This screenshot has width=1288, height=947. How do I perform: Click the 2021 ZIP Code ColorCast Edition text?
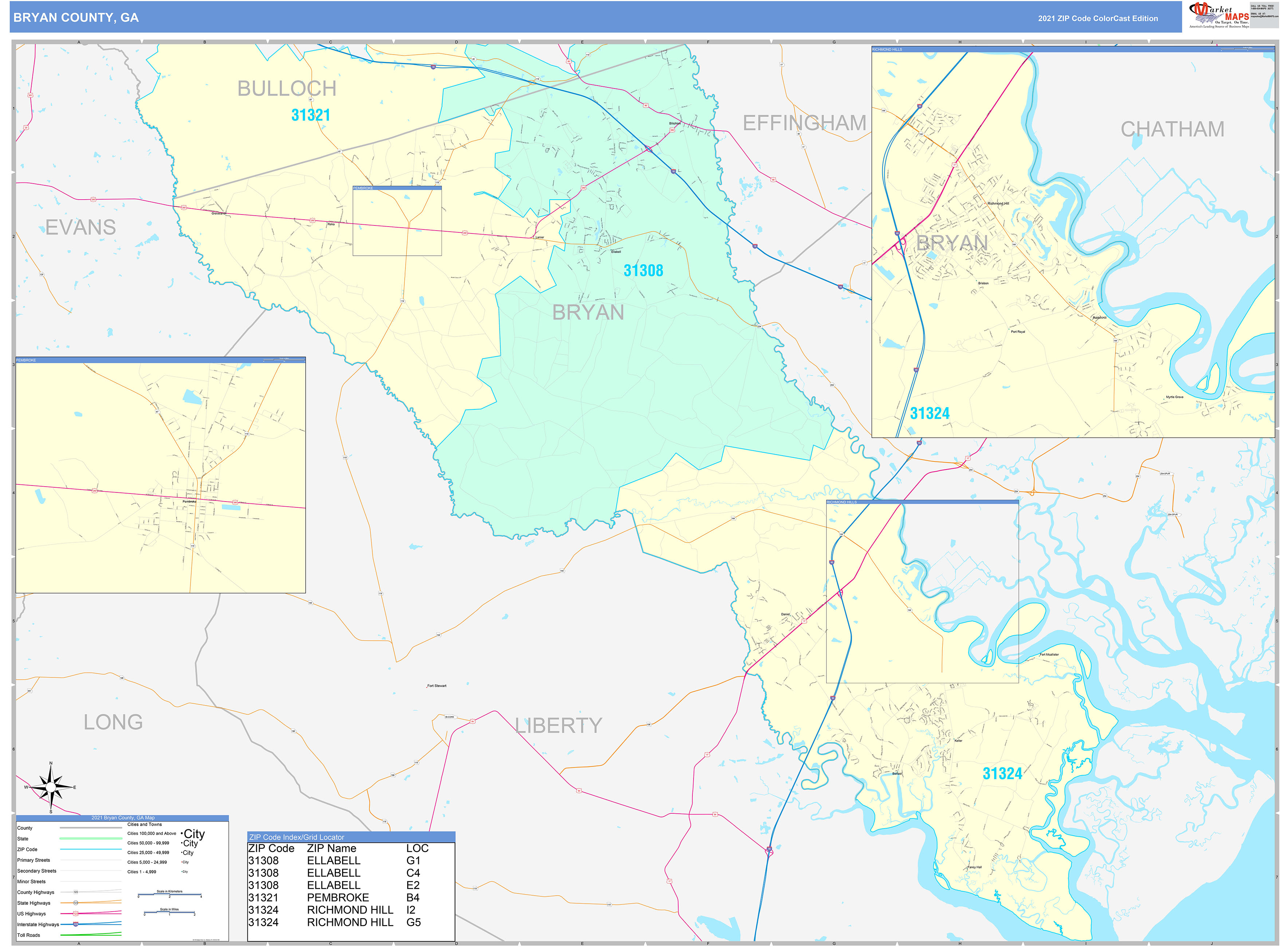(1098, 18)
